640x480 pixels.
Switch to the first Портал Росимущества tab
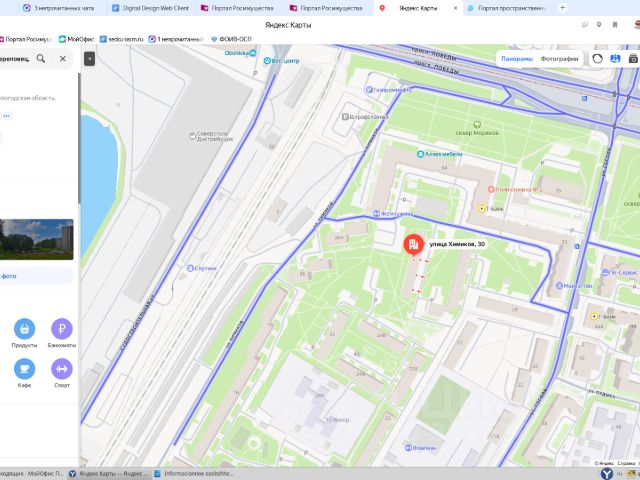click(x=237, y=8)
